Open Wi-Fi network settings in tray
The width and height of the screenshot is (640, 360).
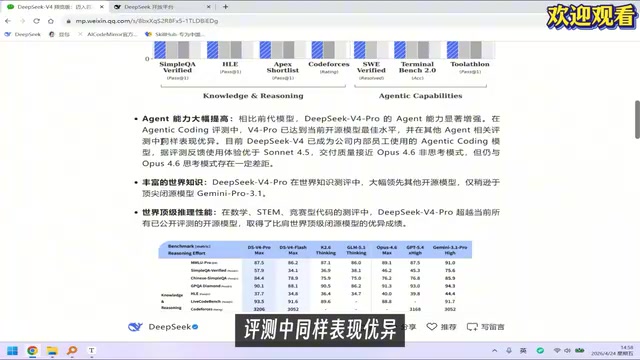pos(557,351)
